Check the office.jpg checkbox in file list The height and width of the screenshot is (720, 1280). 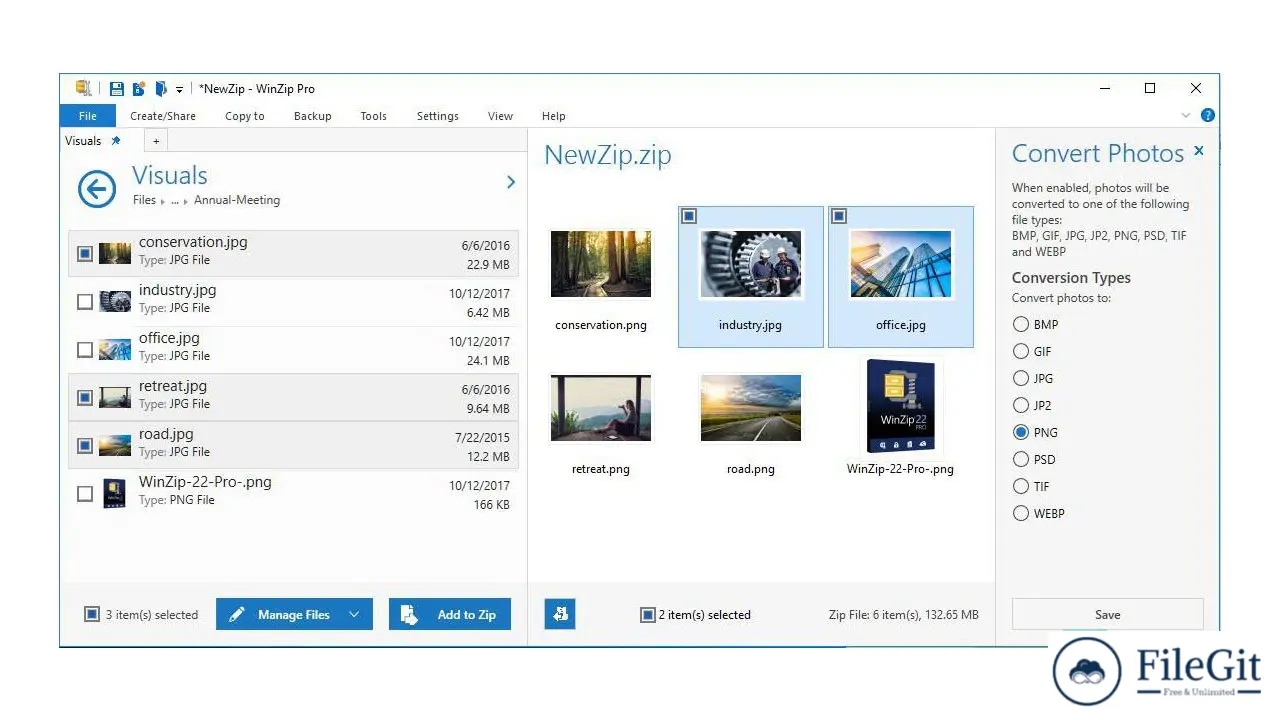tap(85, 350)
